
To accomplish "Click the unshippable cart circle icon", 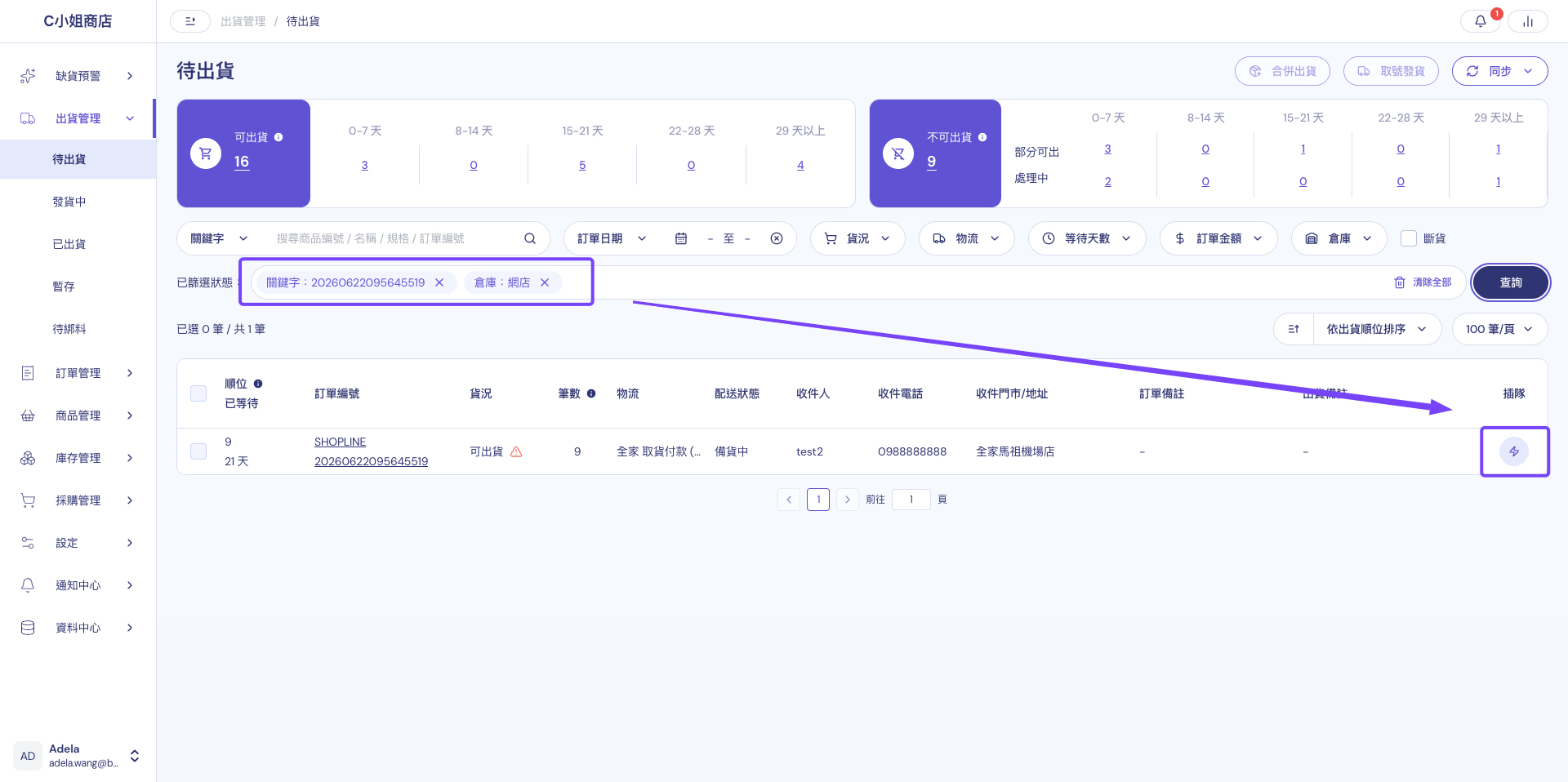I will (898, 153).
